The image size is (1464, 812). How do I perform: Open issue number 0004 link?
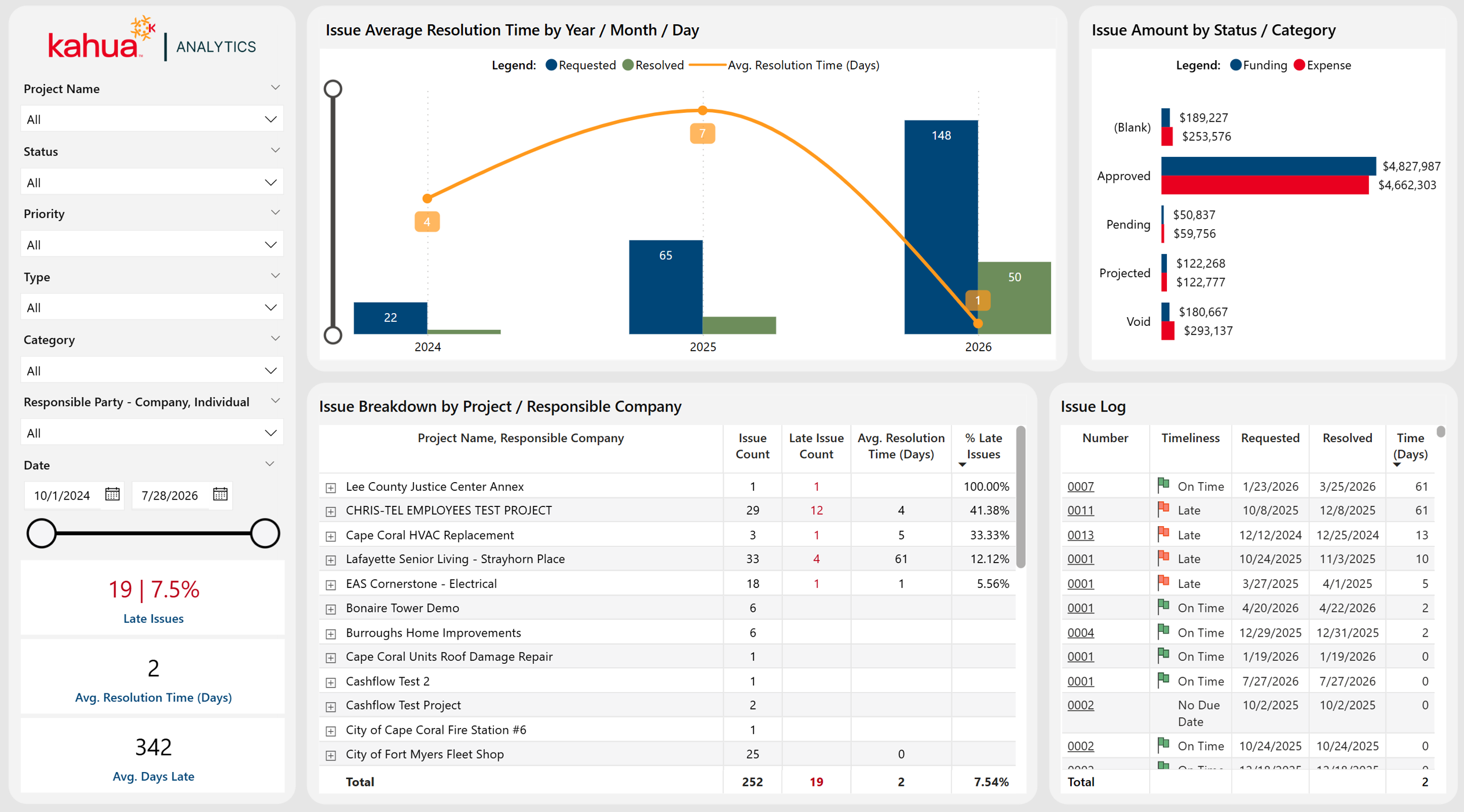pyautogui.click(x=1080, y=633)
